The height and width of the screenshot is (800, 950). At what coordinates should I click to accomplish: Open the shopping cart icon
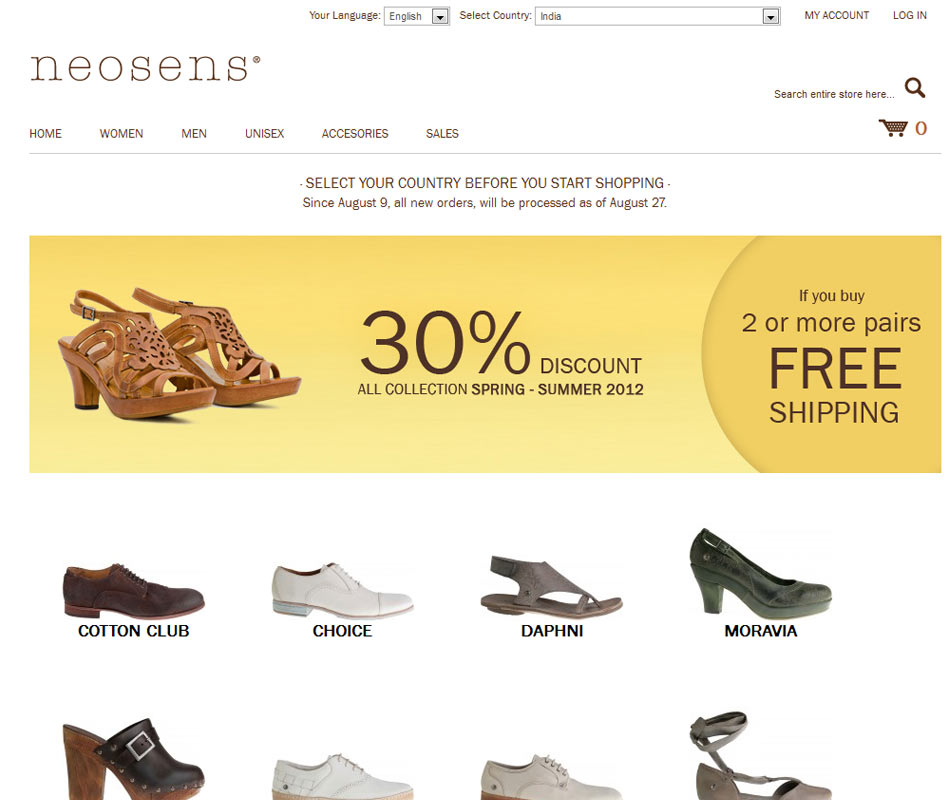tap(893, 128)
